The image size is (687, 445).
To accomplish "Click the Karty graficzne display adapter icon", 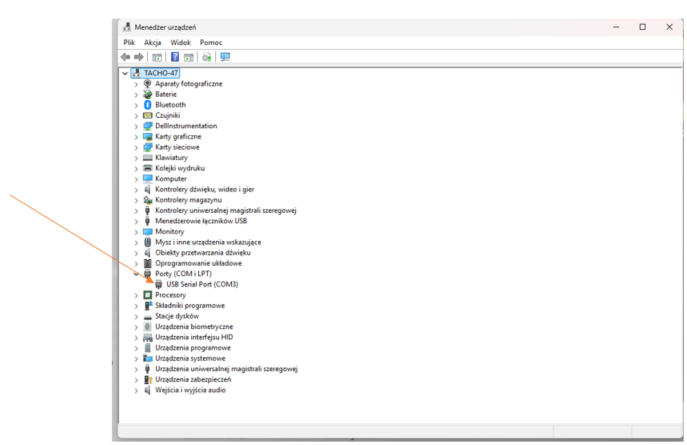I will click(x=148, y=137).
